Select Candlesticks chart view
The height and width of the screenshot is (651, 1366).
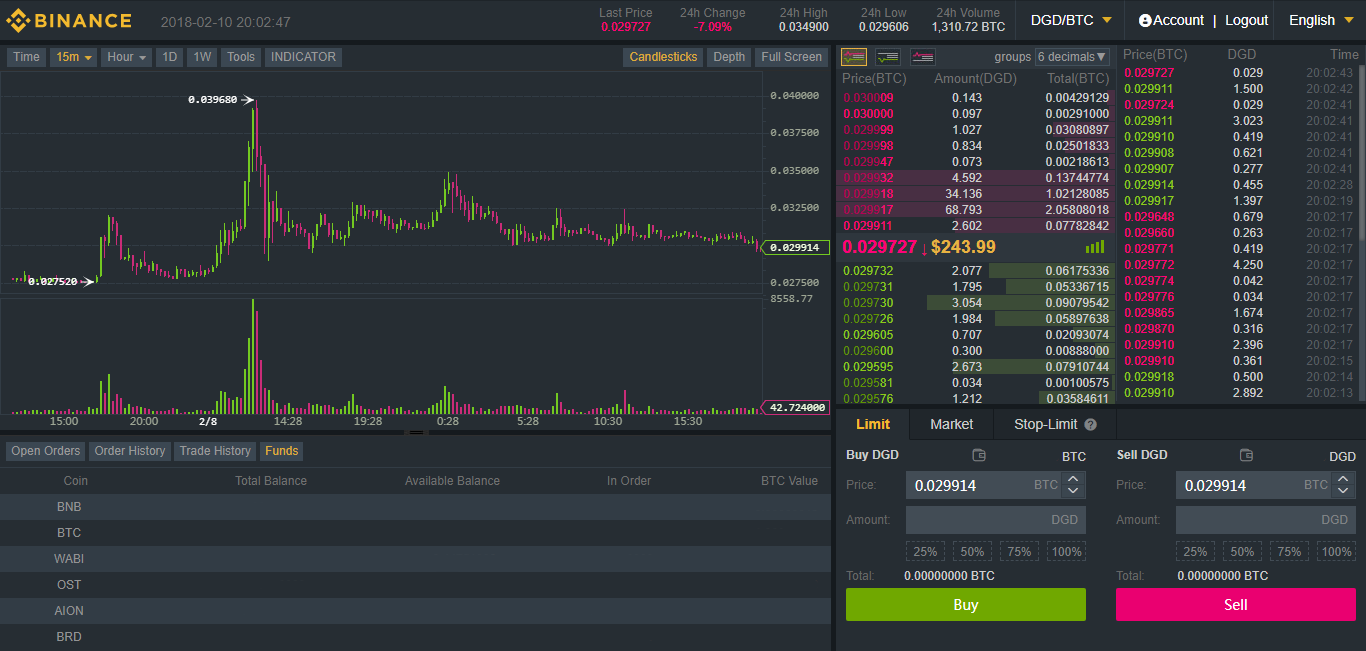[x=663, y=57]
